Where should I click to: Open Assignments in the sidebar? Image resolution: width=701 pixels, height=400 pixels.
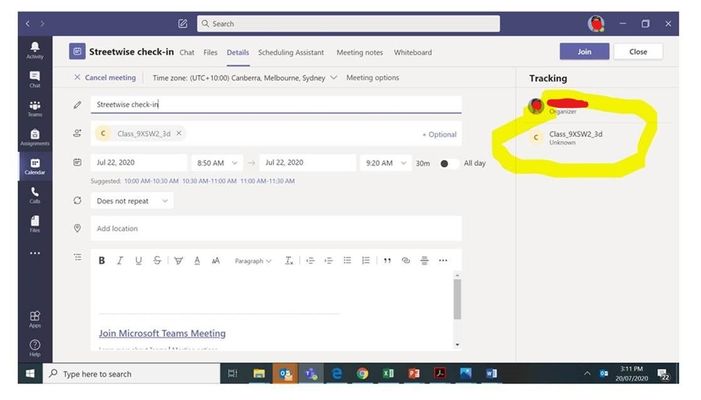35,137
